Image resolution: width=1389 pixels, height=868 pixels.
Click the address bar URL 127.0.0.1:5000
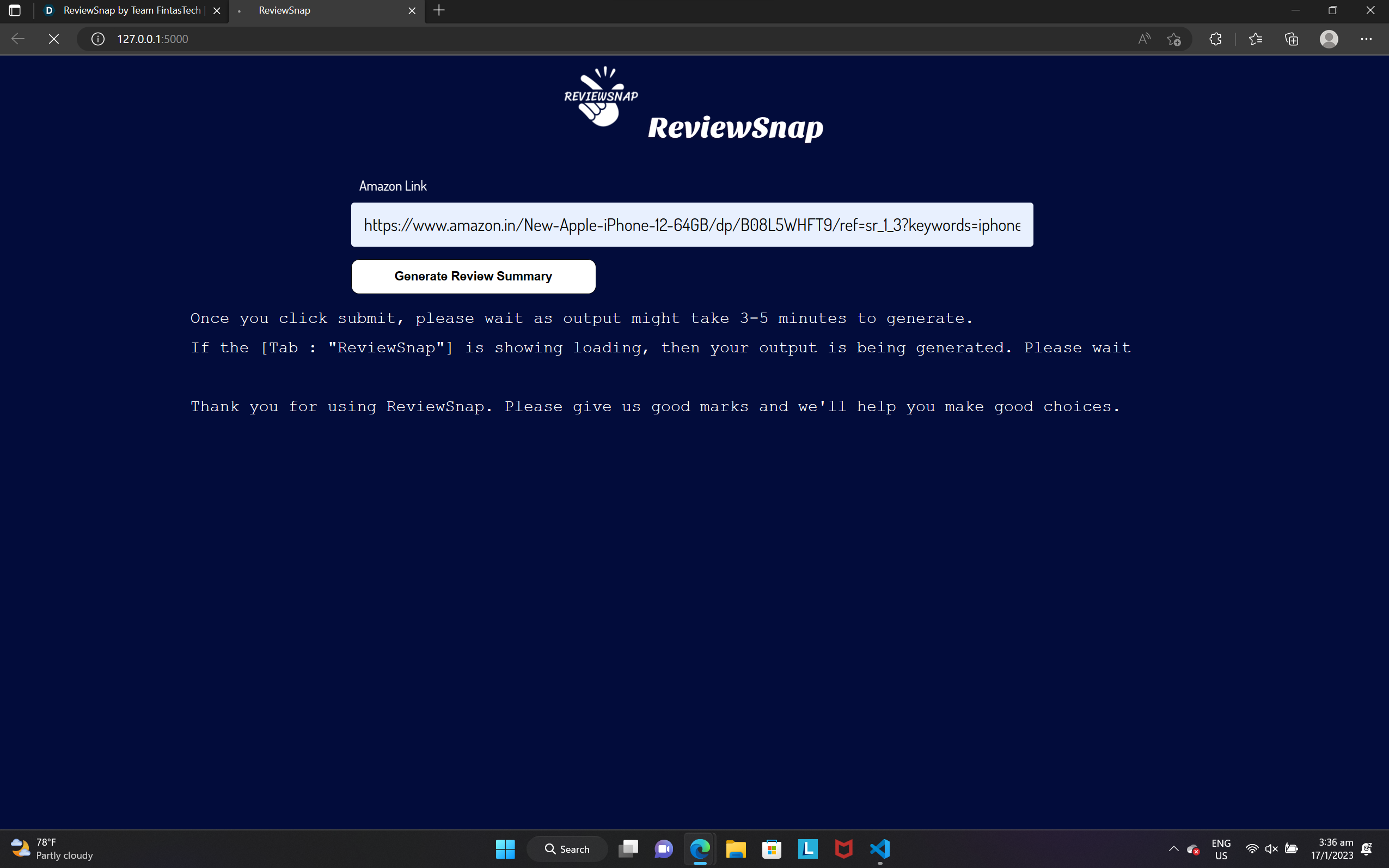(152, 39)
